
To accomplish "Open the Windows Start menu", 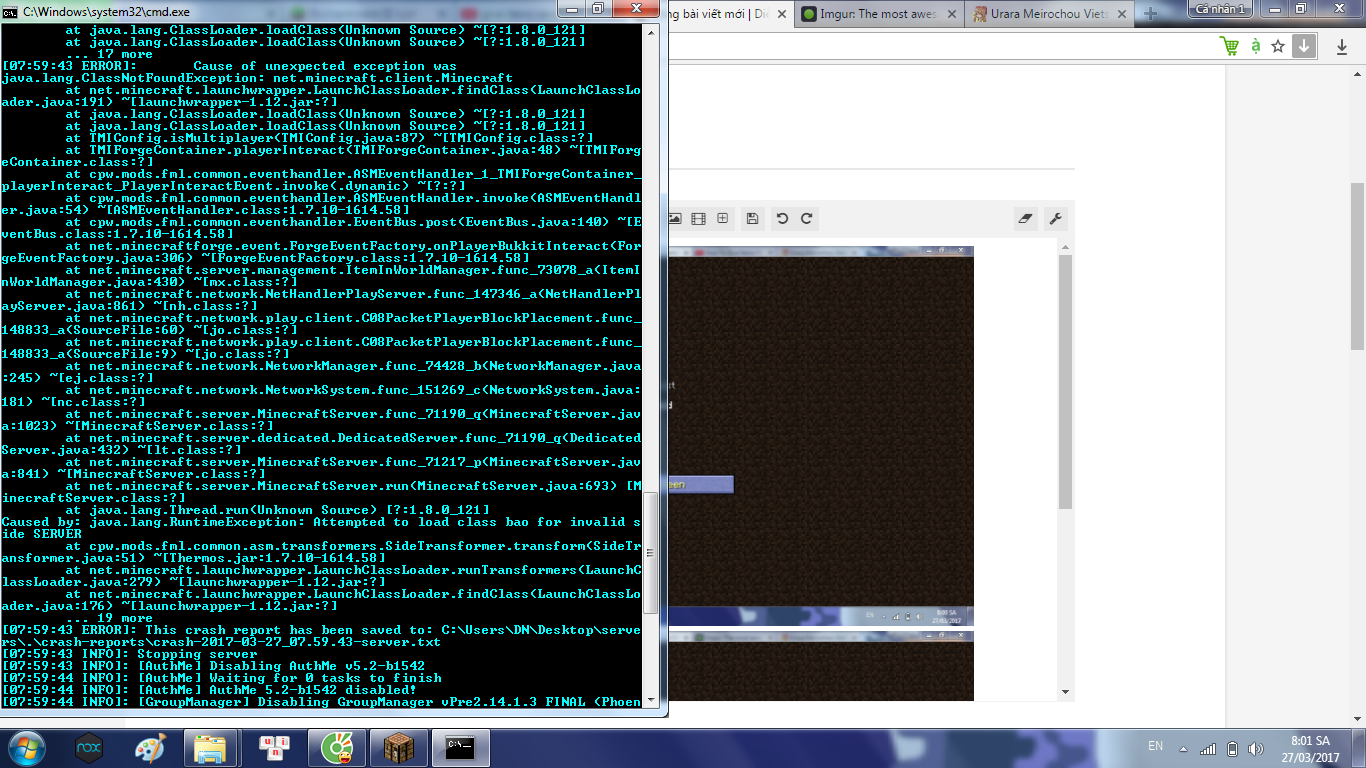I will [x=27, y=747].
